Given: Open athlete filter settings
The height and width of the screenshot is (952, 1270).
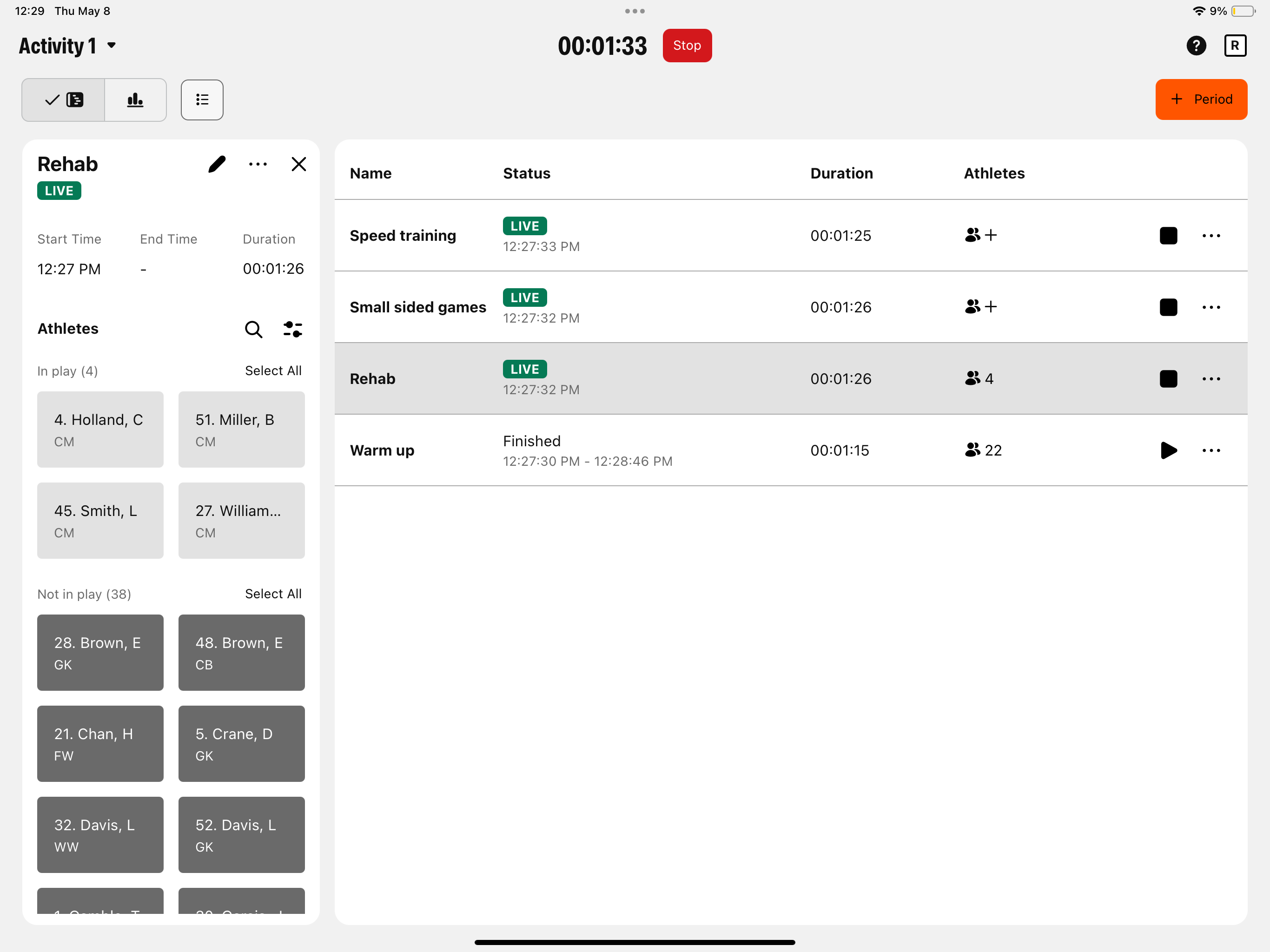Looking at the screenshot, I should (x=293, y=329).
